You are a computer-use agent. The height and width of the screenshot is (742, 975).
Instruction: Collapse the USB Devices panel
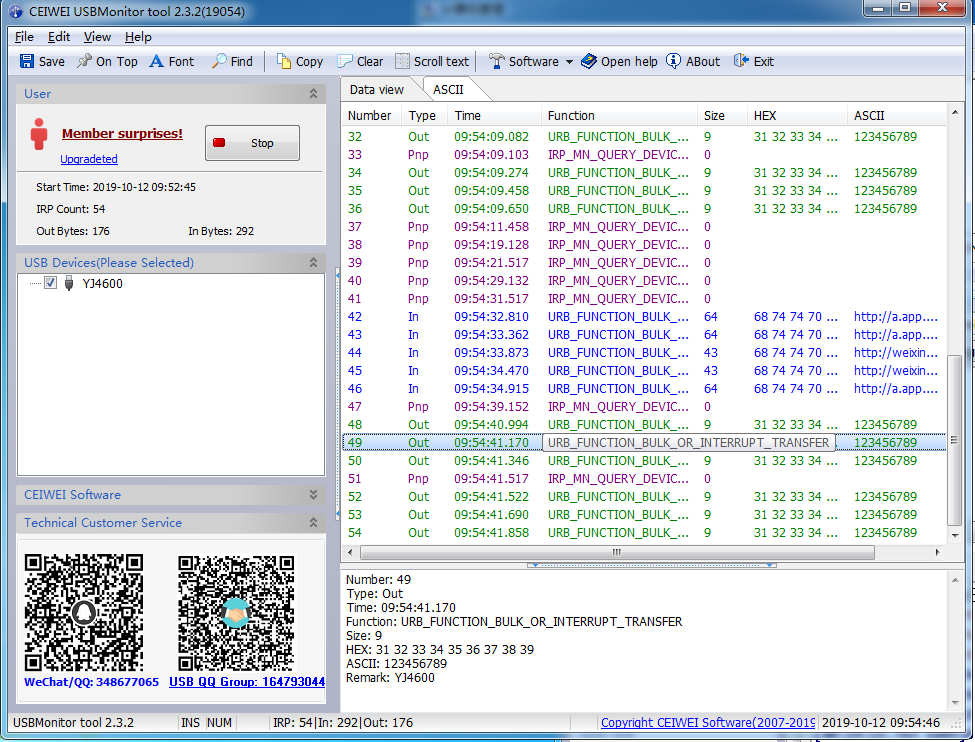[x=313, y=262]
